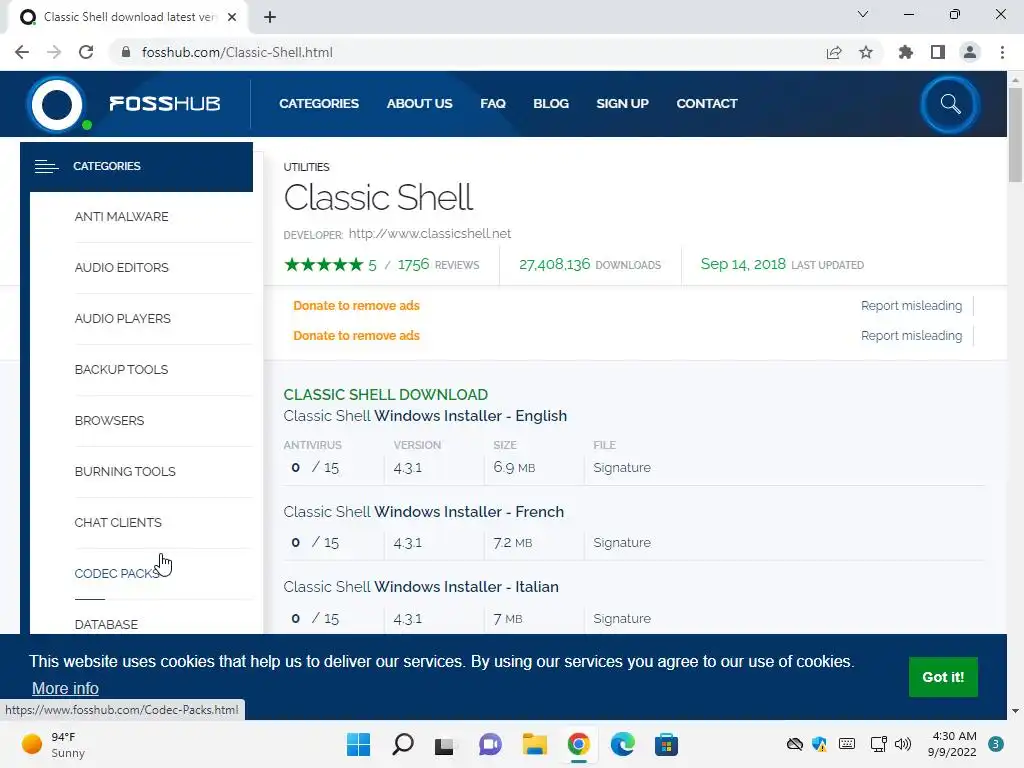The width and height of the screenshot is (1024, 768).
Task: Select SIGN UP in the navigation
Action: click(622, 104)
